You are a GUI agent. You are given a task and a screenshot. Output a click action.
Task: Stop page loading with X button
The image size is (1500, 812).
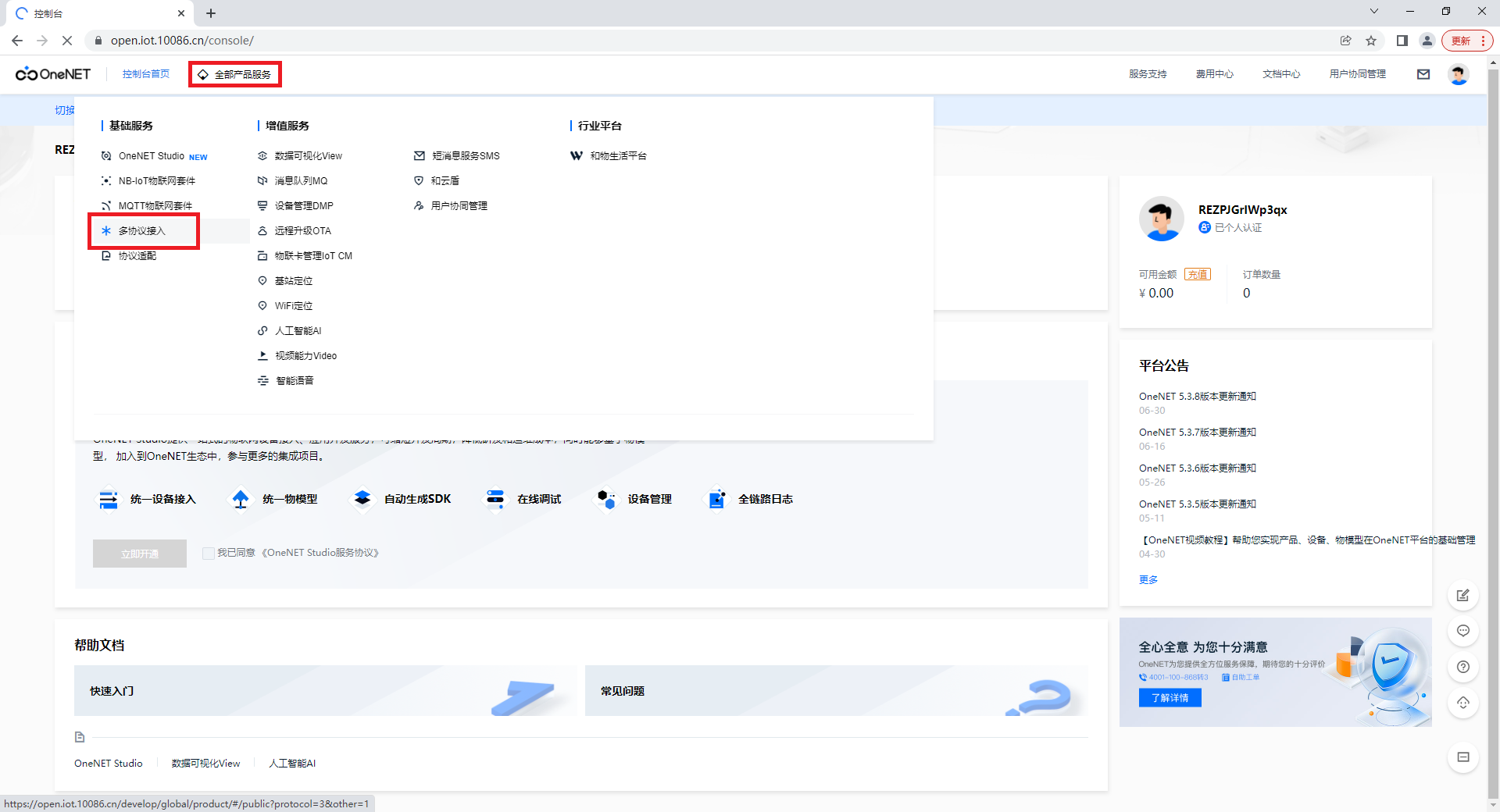click(67, 41)
